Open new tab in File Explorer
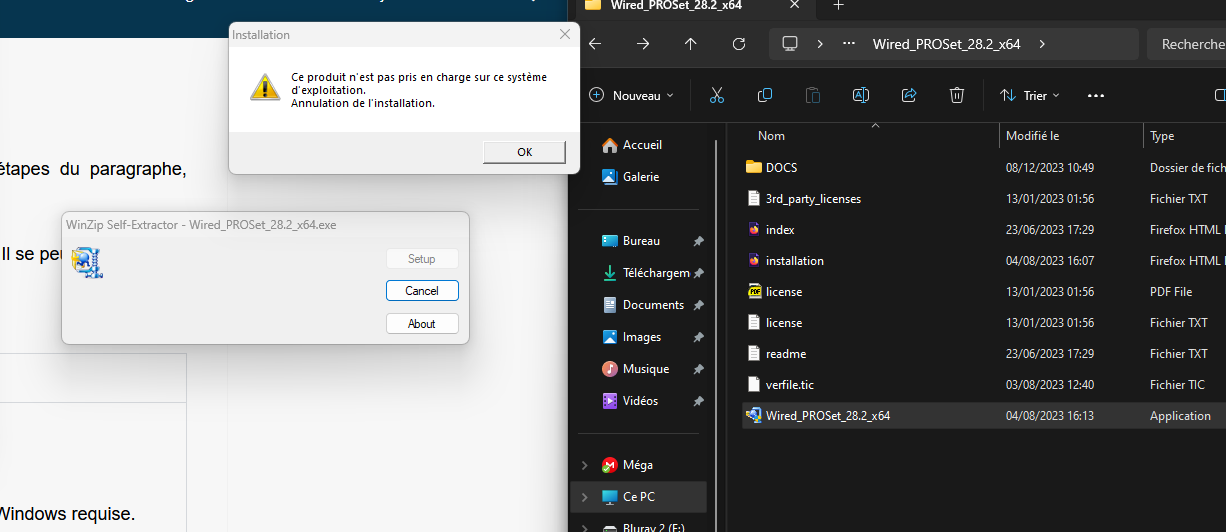 click(x=838, y=6)
